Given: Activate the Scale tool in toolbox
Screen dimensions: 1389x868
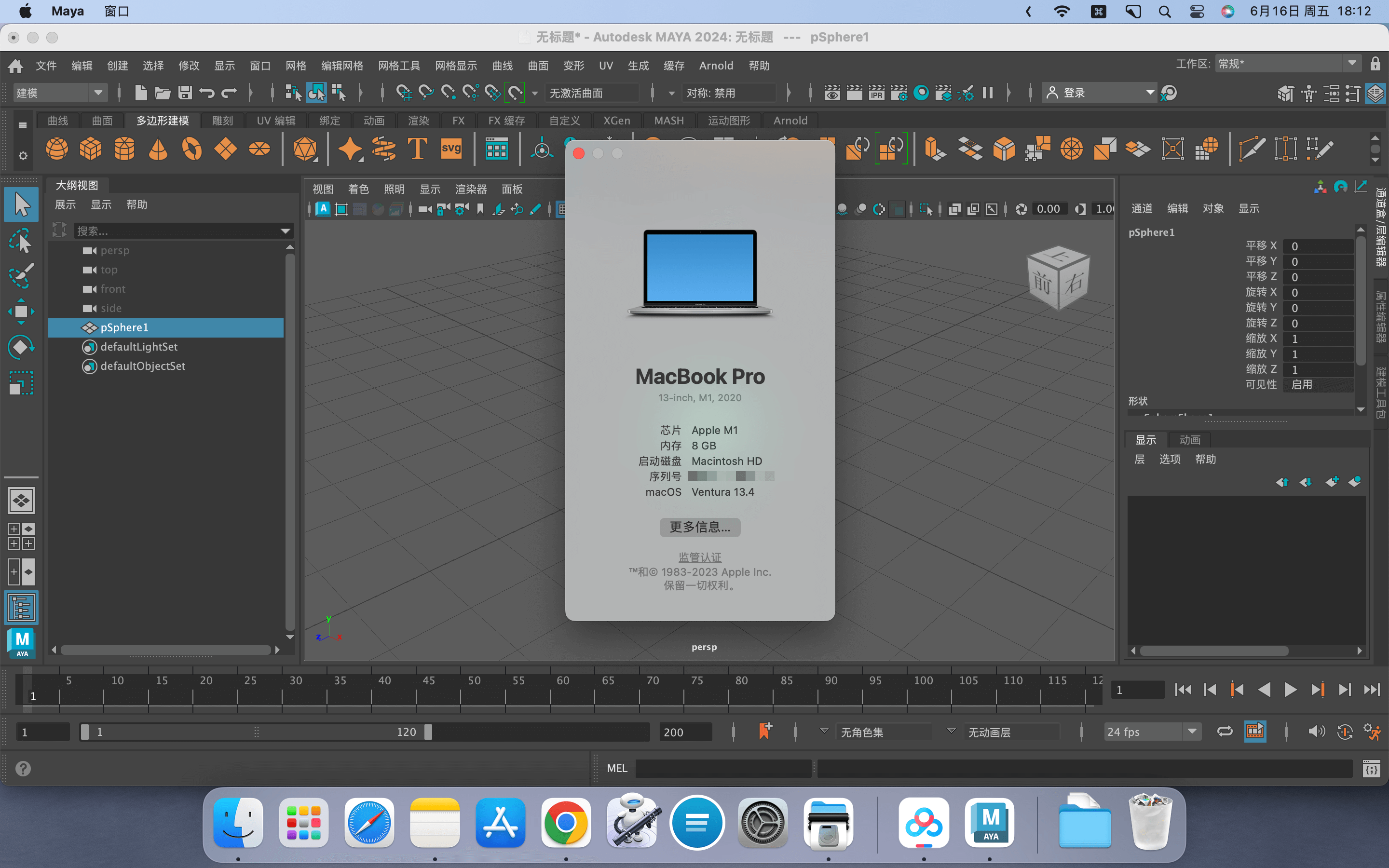Looking at the screenshot, I should pyautogui.click(x=21, y=383).
